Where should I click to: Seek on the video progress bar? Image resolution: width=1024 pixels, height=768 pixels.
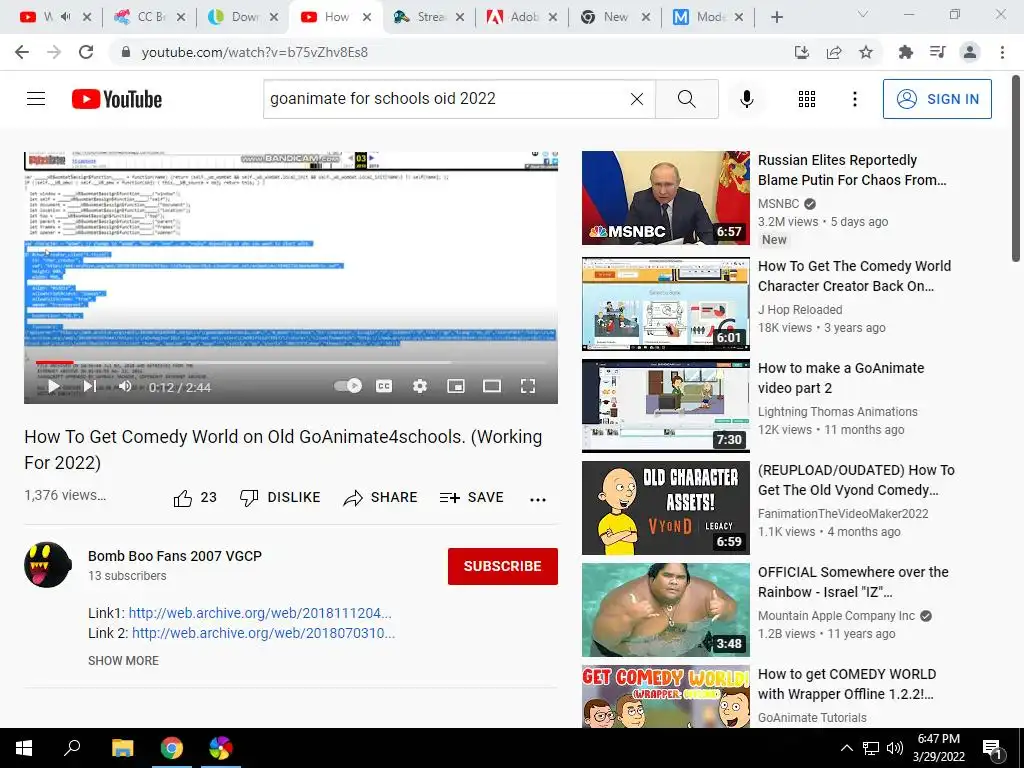(x=291, y=362)
